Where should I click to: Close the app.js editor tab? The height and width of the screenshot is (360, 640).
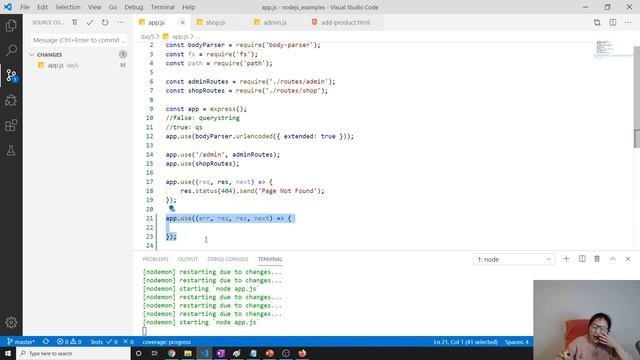(x=182, y=22)
